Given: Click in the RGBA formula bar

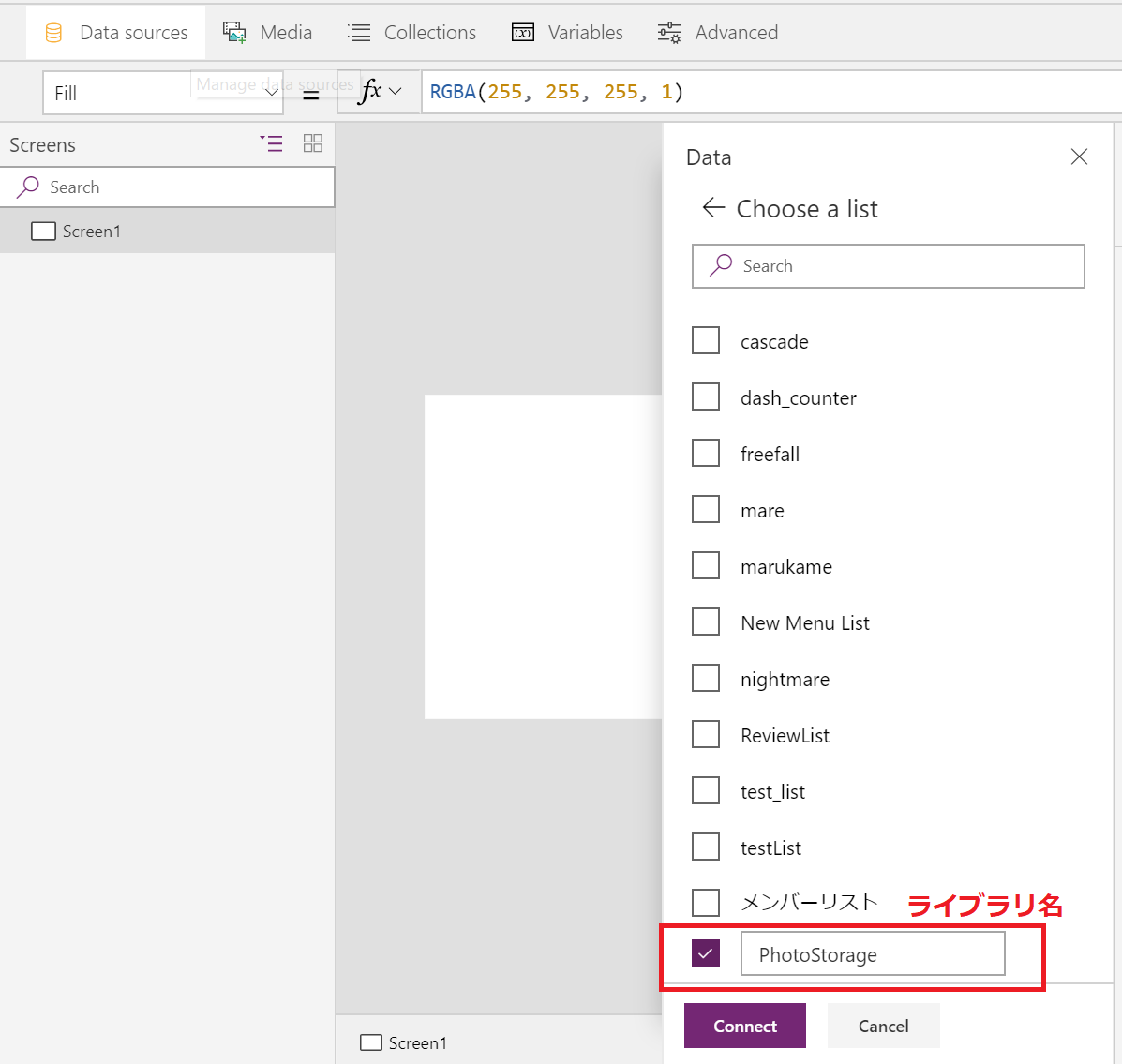Looking at the screenshot, I should [x=771, y=92].
